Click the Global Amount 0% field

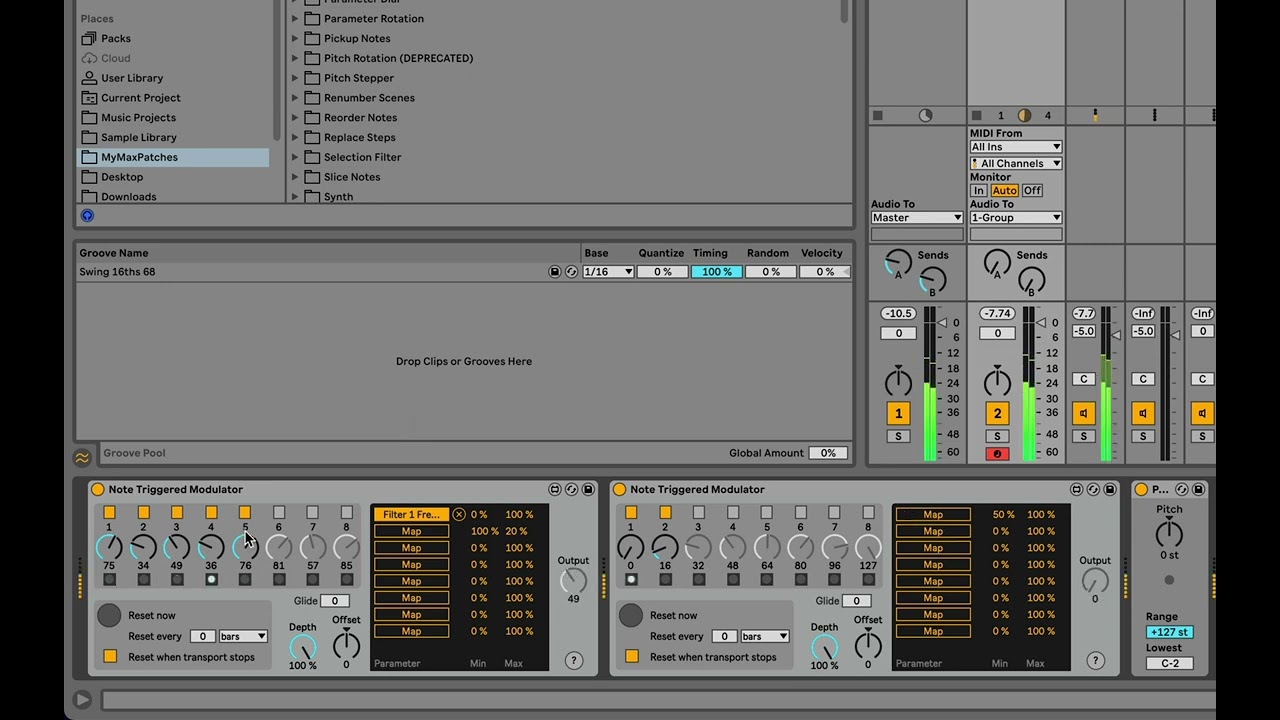(828, 453)
